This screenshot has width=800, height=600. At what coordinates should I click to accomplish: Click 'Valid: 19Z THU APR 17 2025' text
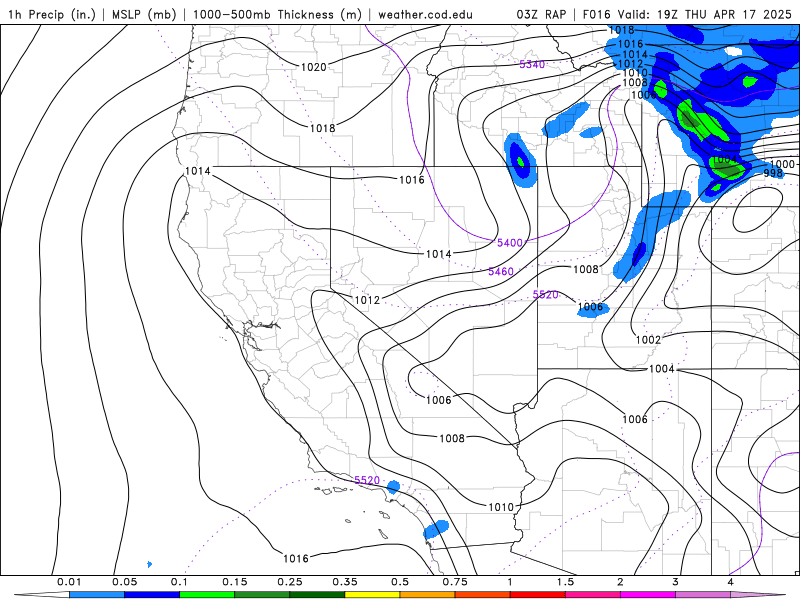click(x=704, y=14)
